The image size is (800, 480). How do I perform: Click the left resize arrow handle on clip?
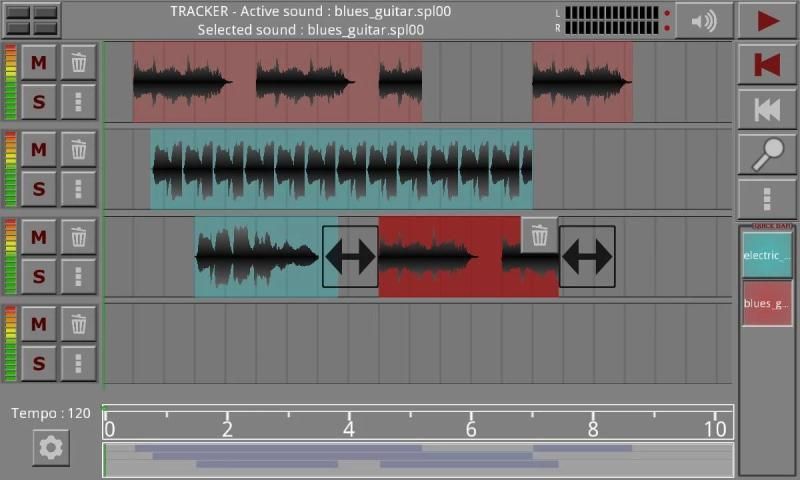350,257
